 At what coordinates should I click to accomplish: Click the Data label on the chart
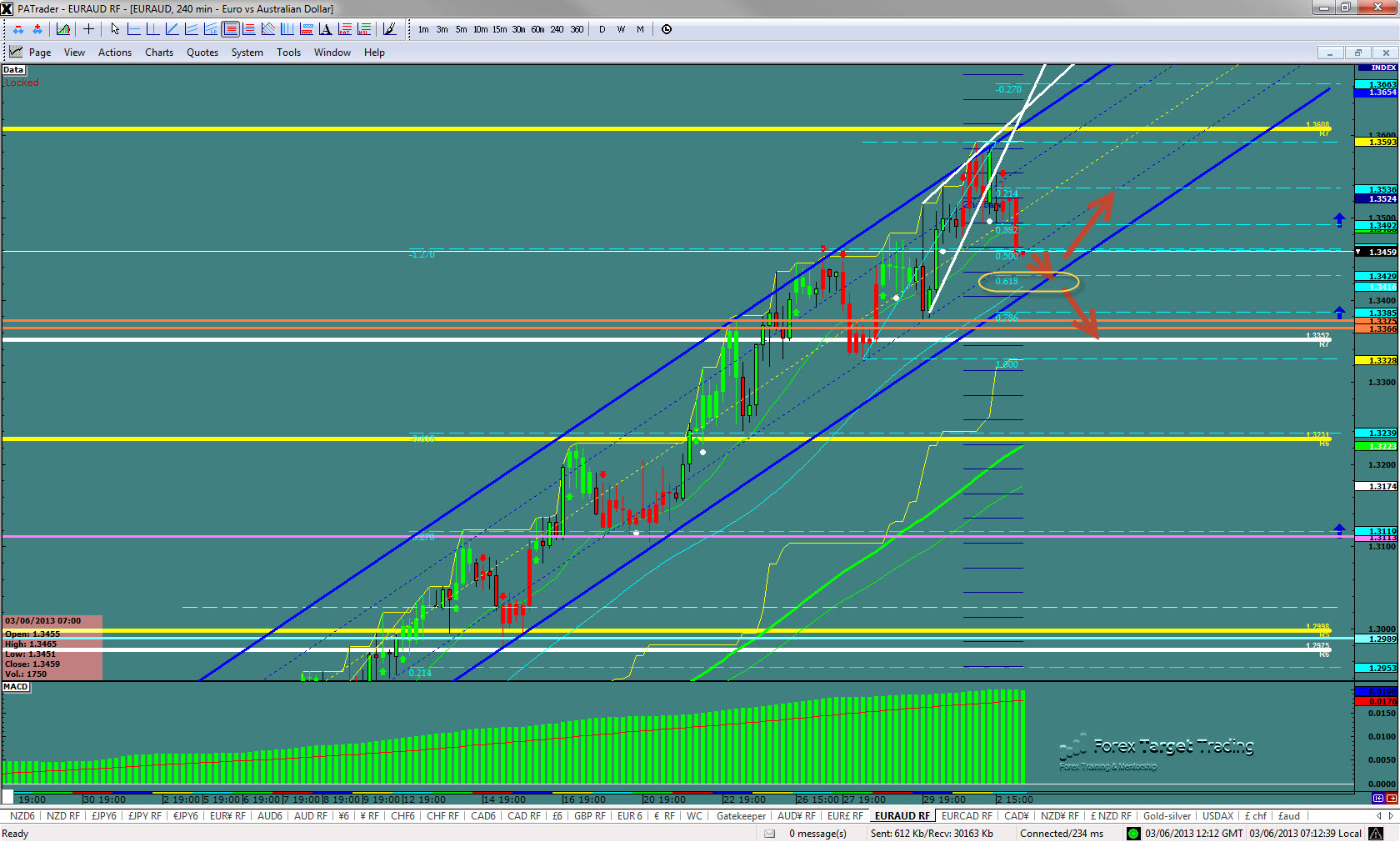[x=13, y=70]
